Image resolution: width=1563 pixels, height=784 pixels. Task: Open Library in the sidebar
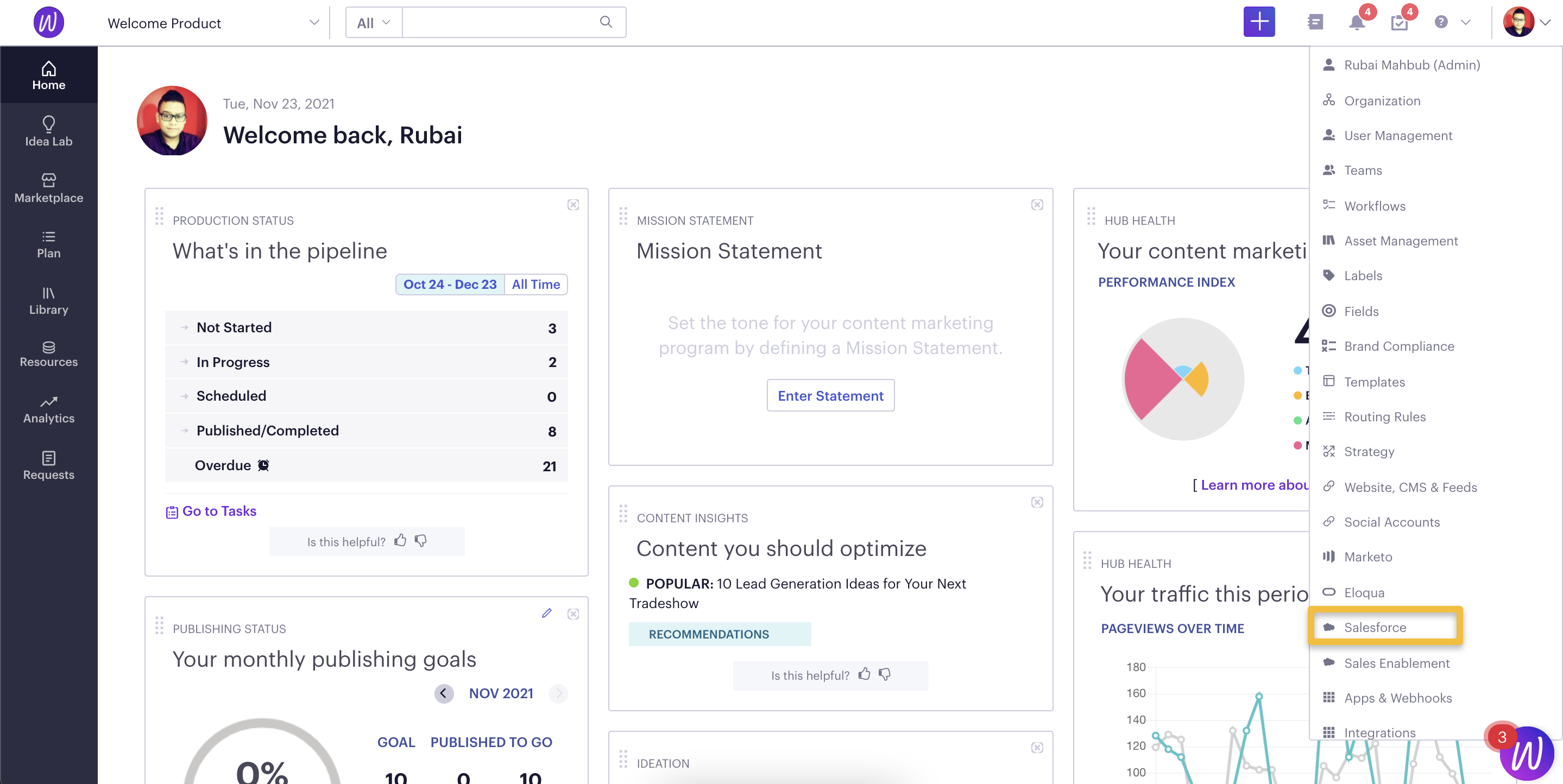pyautogui.click(x=48, y=300)
